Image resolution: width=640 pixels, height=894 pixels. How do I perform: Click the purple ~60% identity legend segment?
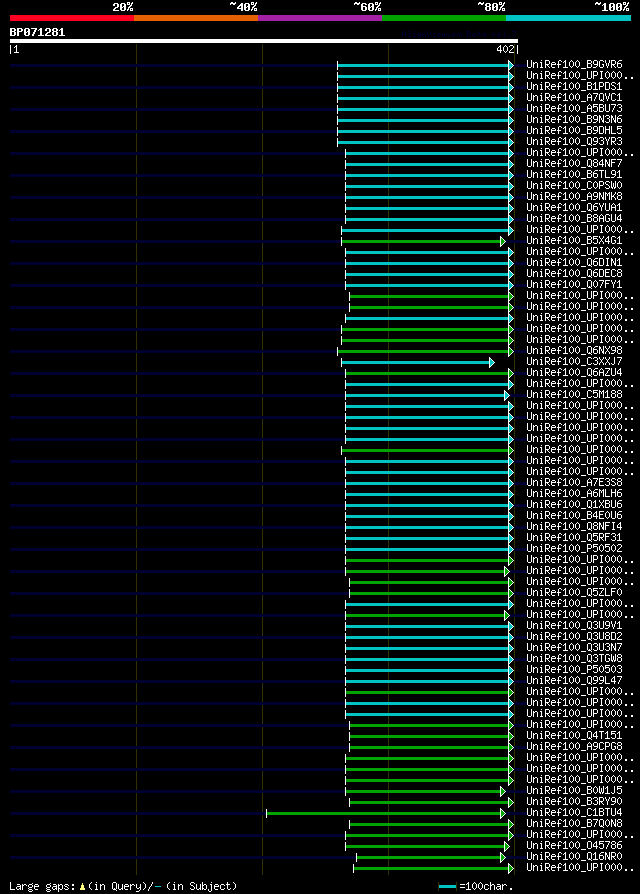point(320,18)
